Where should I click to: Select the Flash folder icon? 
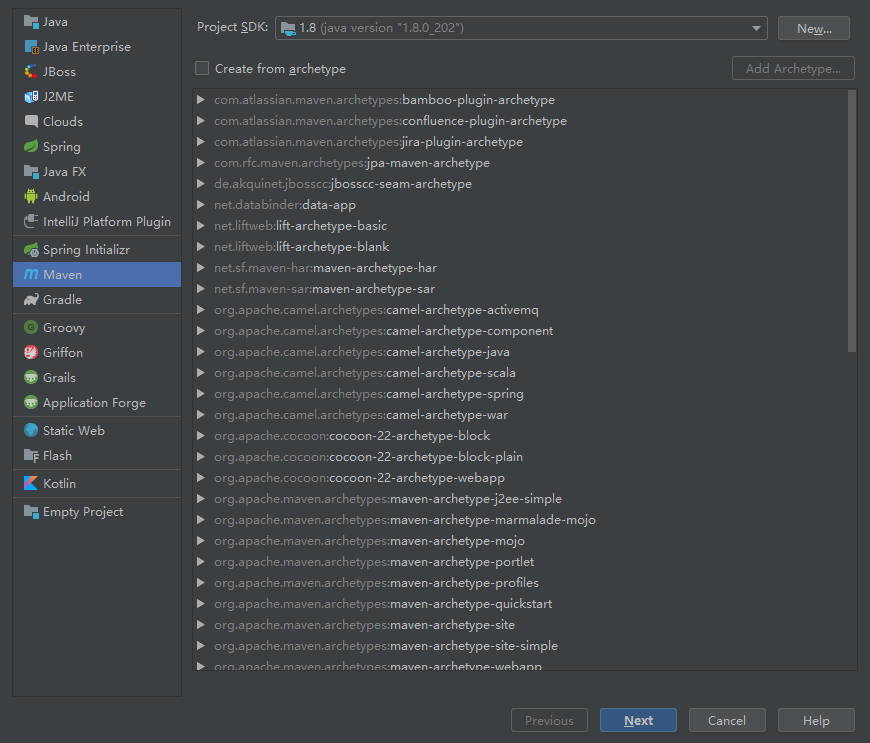(31, 456)
